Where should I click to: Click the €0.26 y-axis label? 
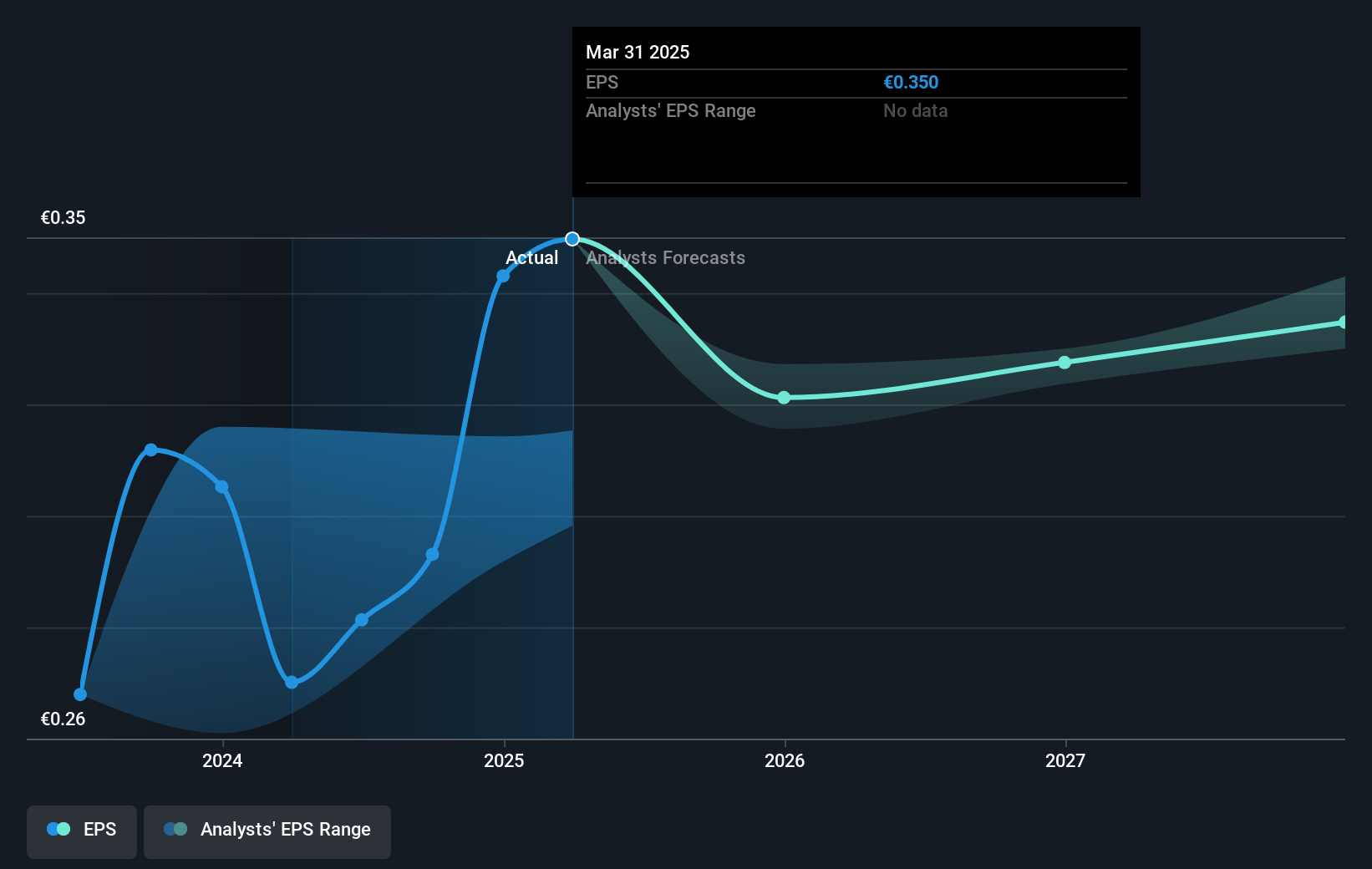click(63, 719)
